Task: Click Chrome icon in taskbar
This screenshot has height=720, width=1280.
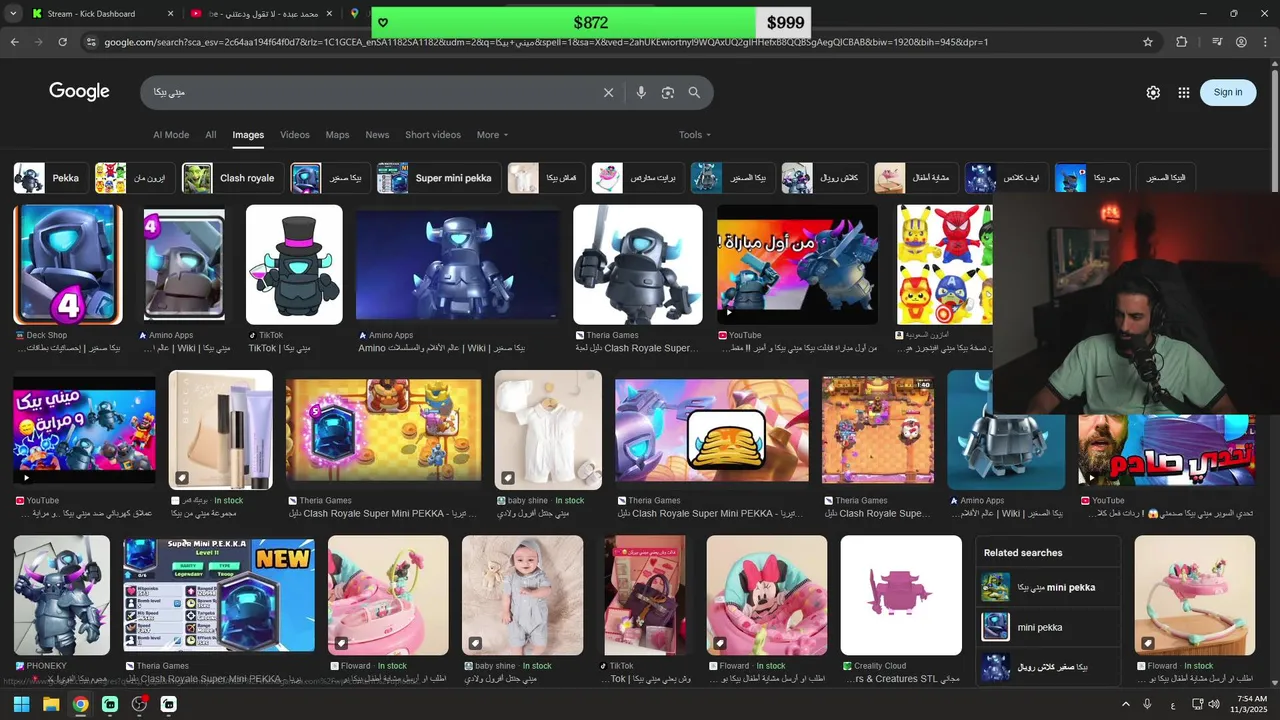Action: (x=80, y=704)
